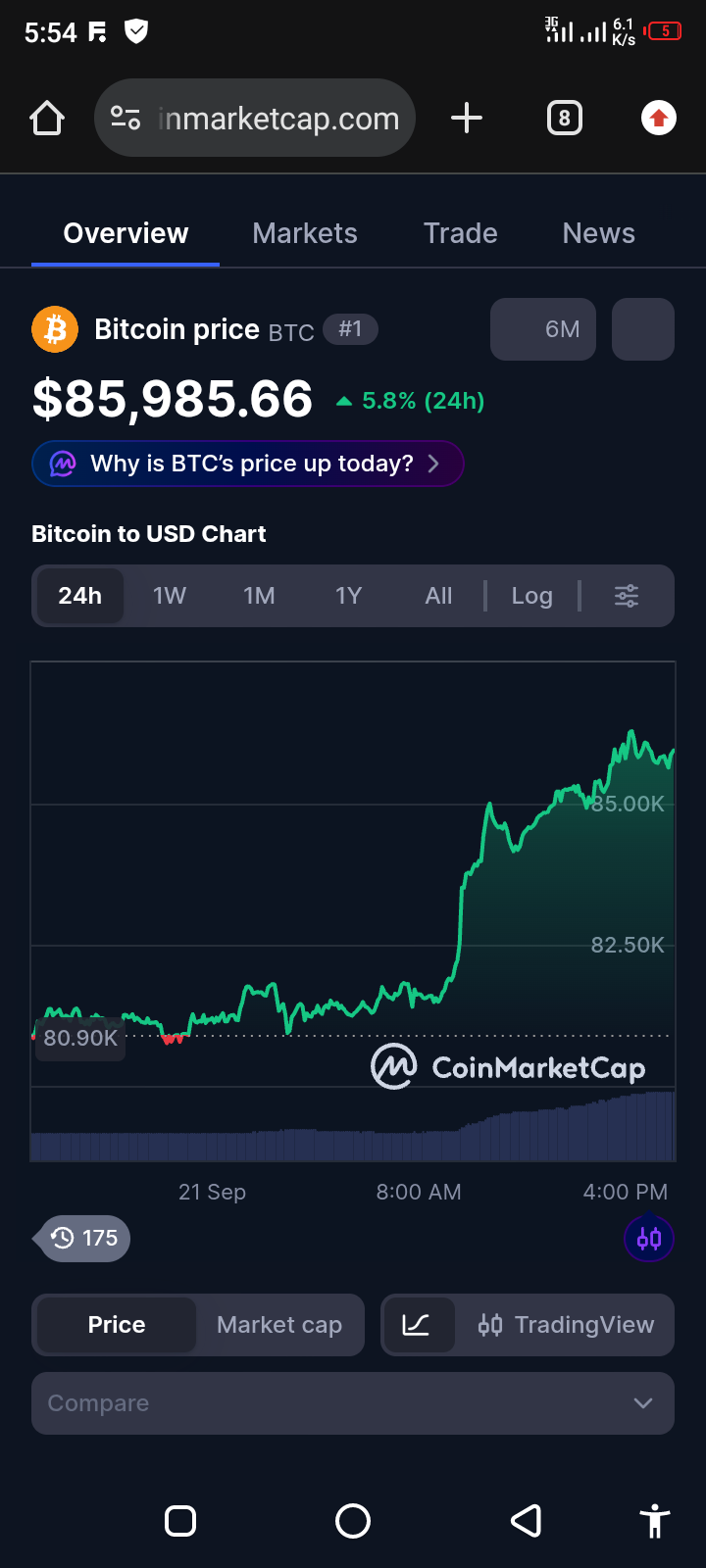Toggle Log scale on chart

[x=532, y=596]
